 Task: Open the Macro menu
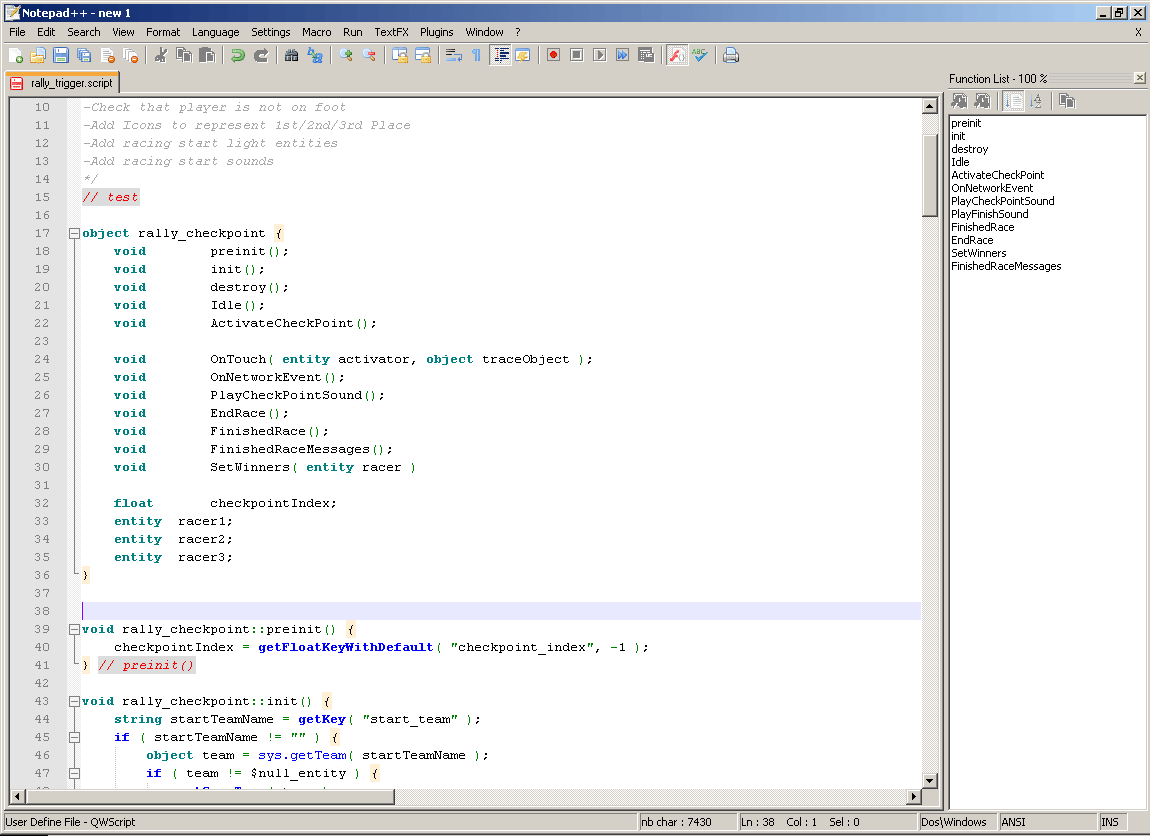(316, 32)
